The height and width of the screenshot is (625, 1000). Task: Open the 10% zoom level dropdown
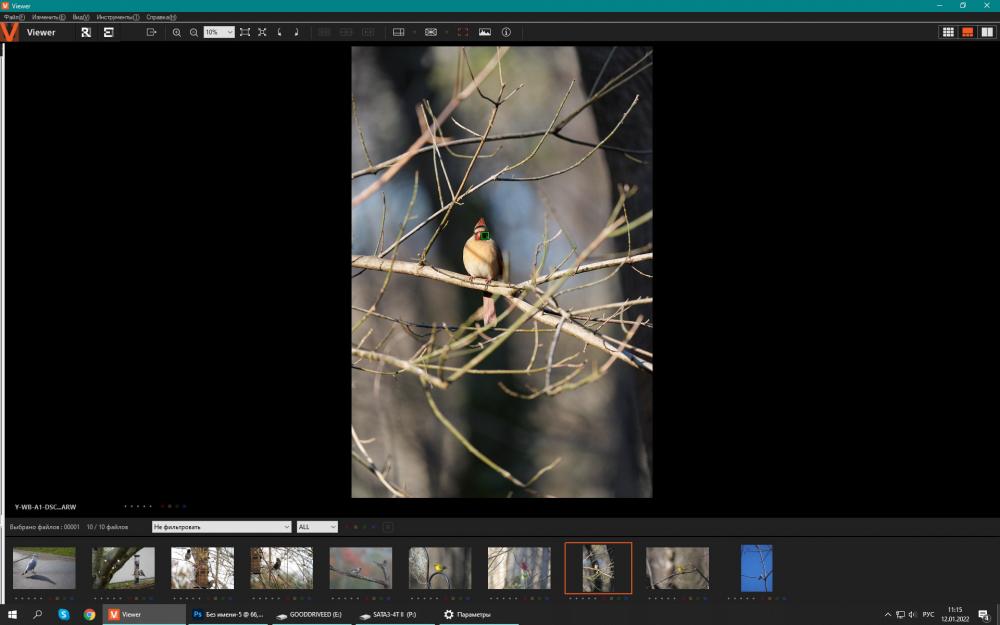[219, 32]
